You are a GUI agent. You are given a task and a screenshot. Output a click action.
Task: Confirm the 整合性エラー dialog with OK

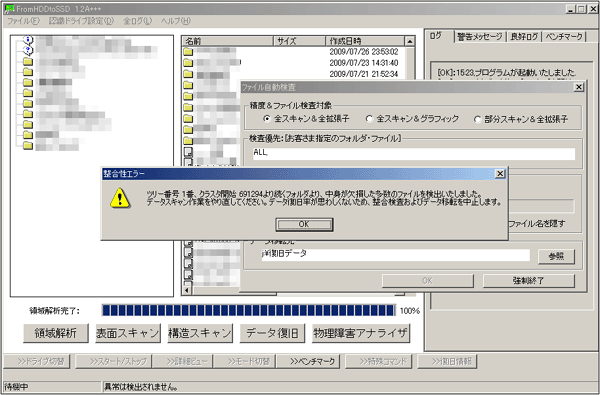point(304,224)
